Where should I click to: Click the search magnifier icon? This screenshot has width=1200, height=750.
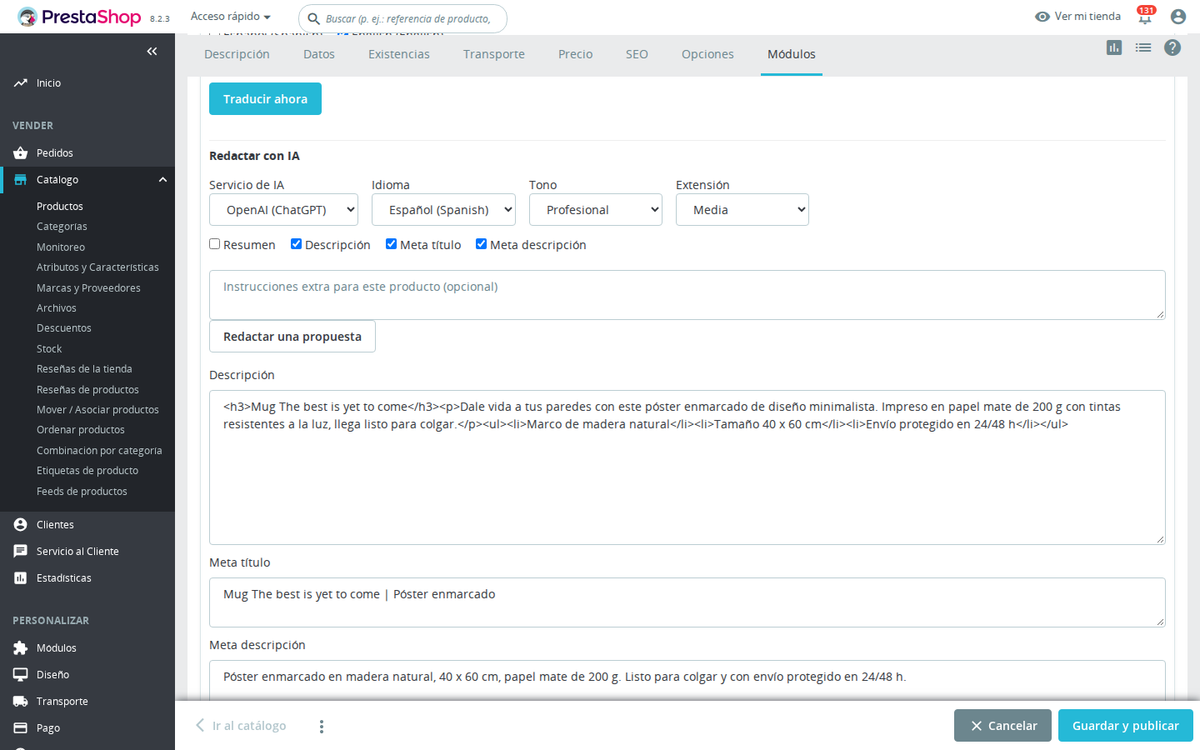point(314,18)
